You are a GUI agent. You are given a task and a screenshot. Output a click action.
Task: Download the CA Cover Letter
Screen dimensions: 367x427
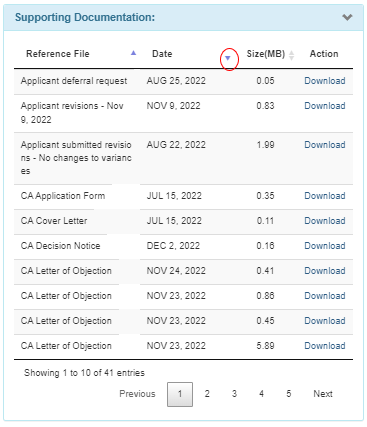(x=325, y=221)
